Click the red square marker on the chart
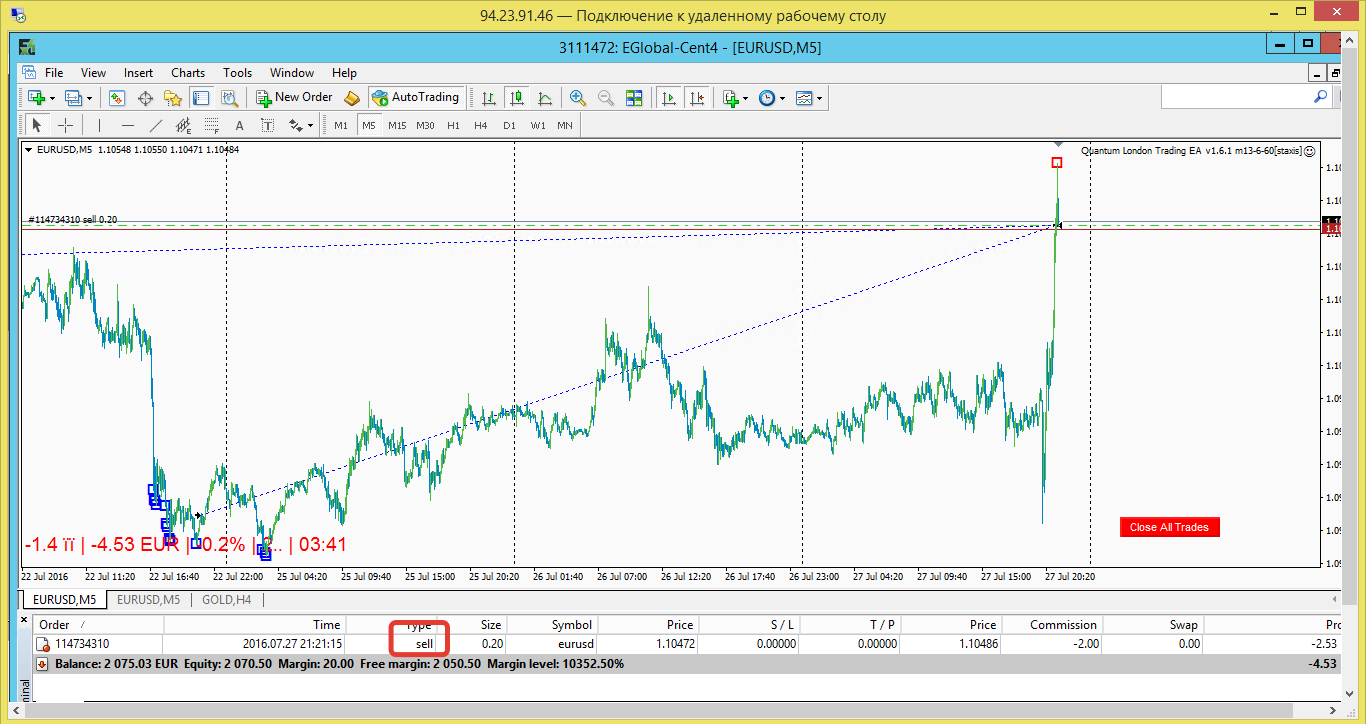The width and height of the screenshot is (1366, 724). click(1057, 162)
